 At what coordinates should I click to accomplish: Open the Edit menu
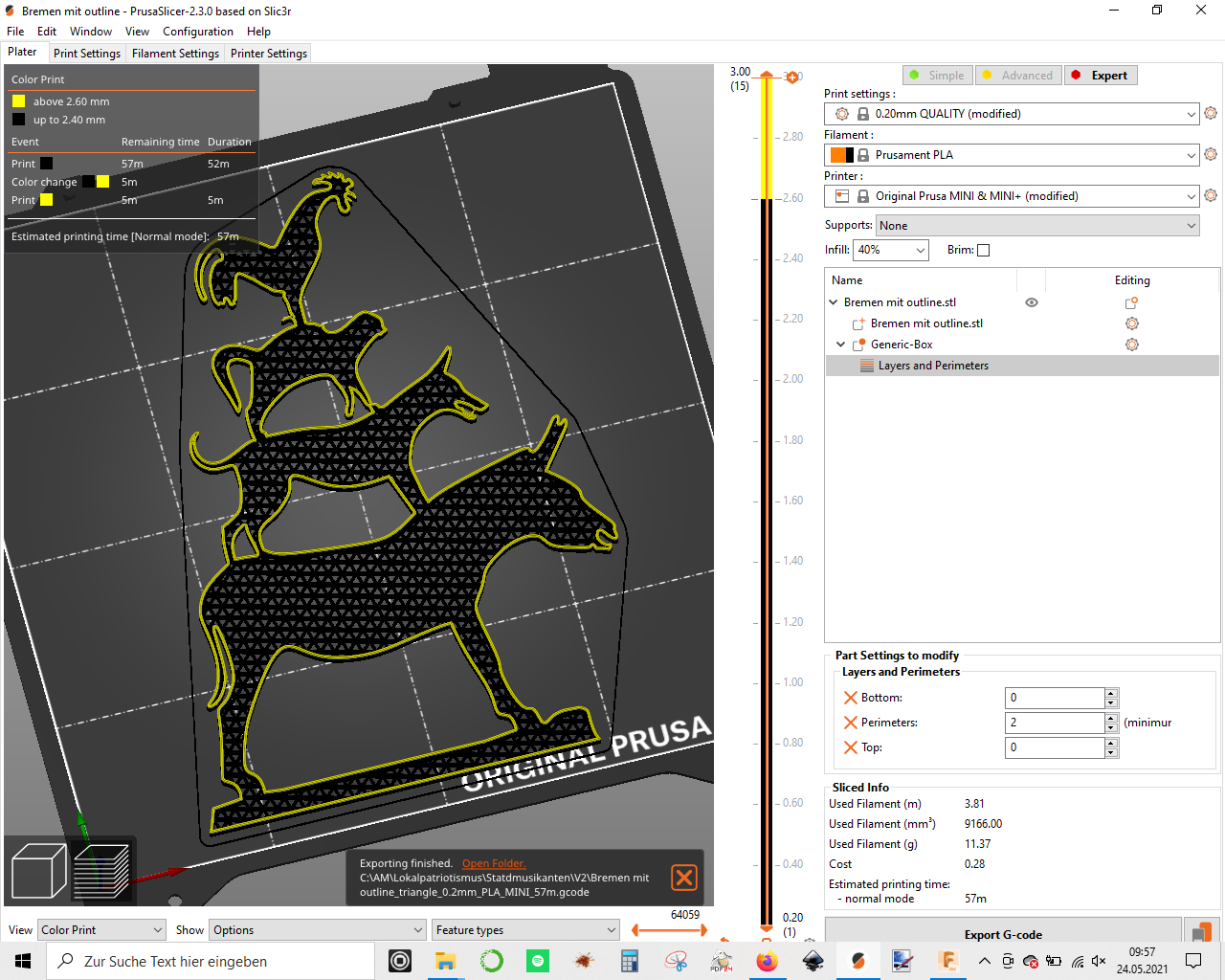point(47,32)
